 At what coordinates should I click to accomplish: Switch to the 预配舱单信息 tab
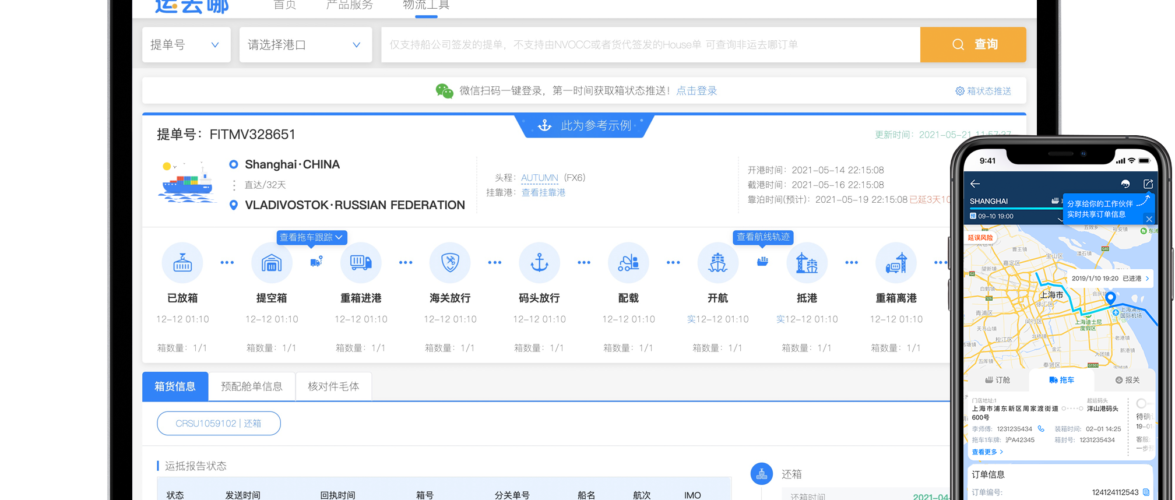click(252, 387)
